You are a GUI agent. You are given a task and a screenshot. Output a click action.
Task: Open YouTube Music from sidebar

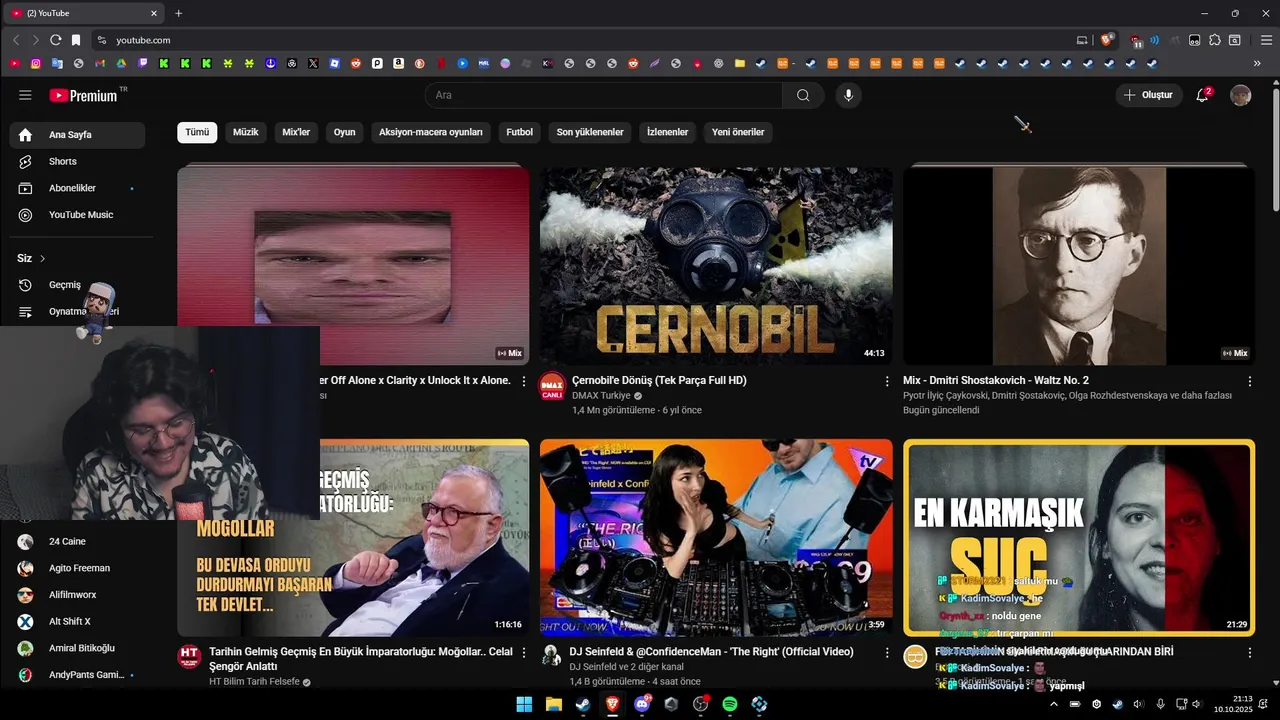click(x=77, y=215)
